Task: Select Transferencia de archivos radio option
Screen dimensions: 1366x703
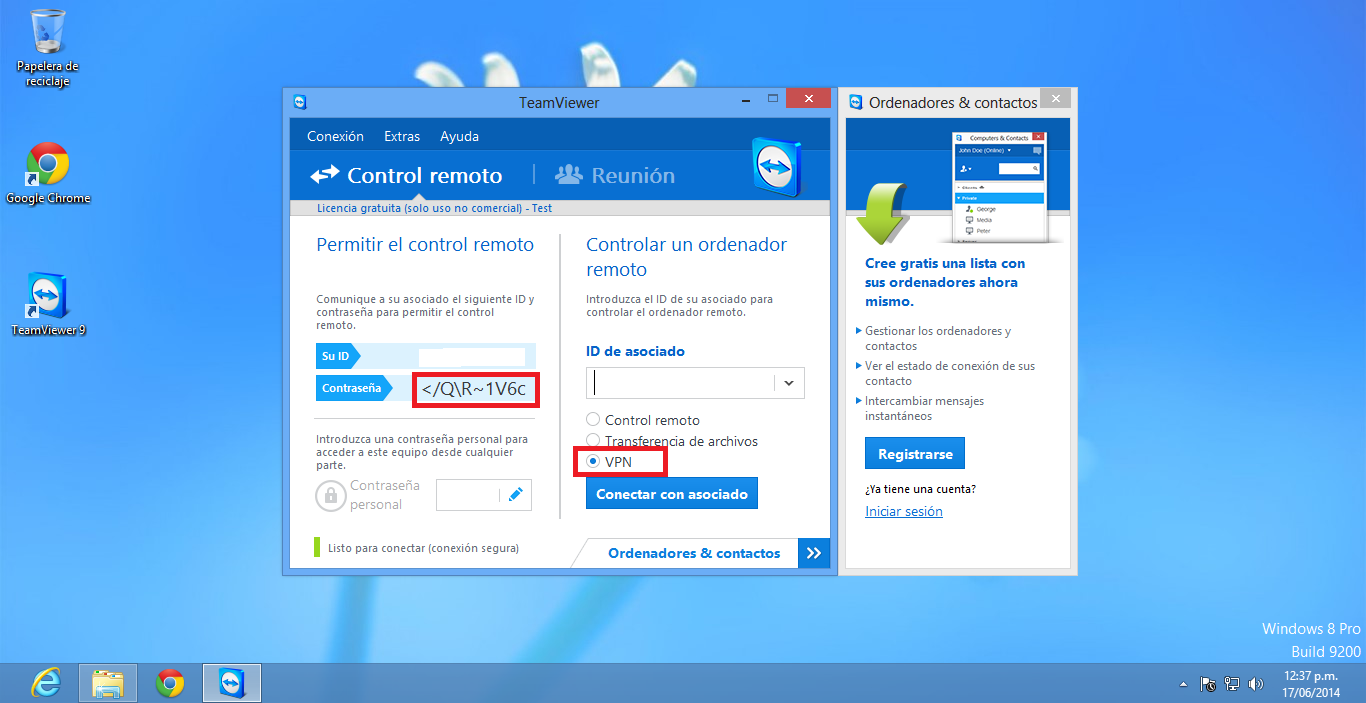Action: (x=593, y=441)
